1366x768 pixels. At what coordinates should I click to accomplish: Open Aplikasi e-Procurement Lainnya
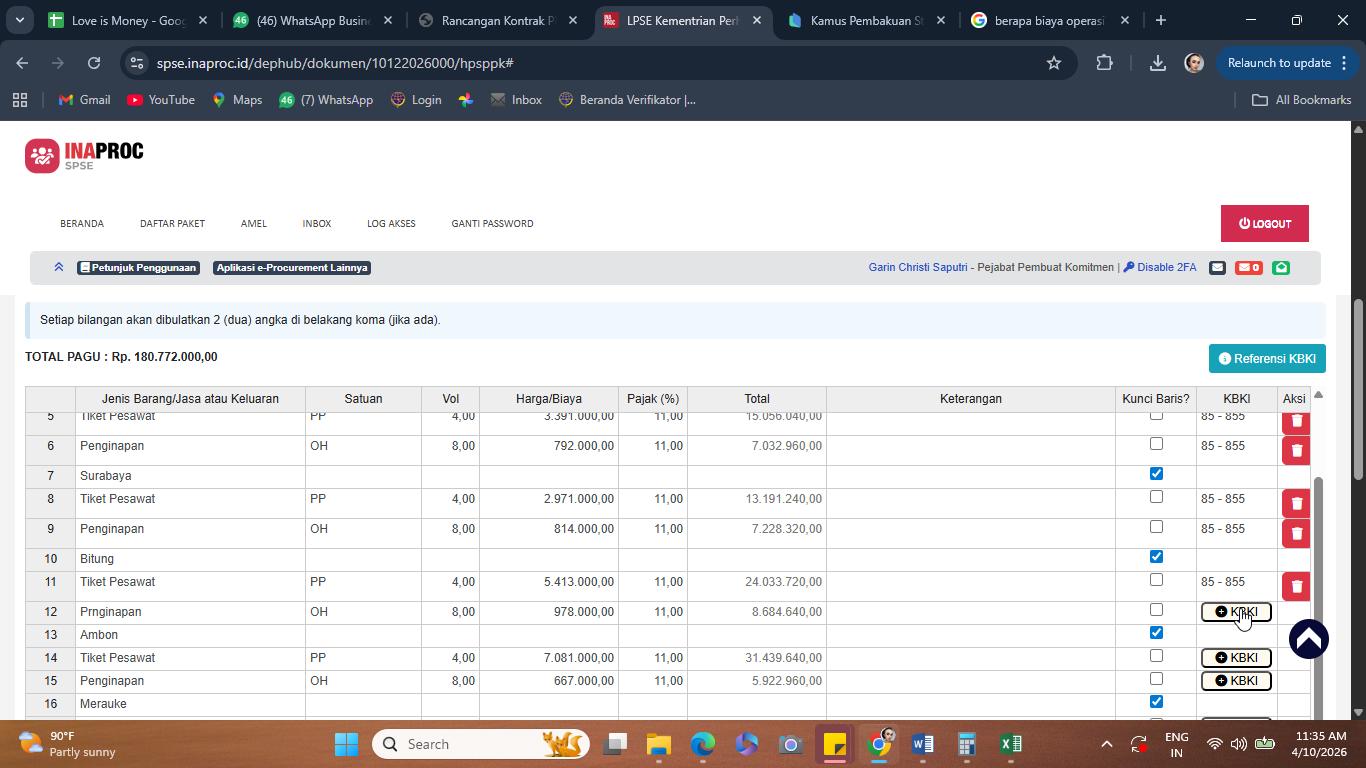(292, 267)
